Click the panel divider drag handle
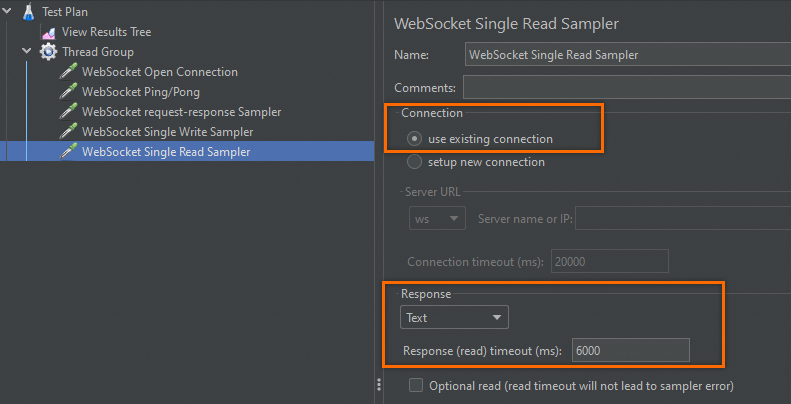Image resolution: width=791 pixels, height=404 pixels. (378, 385)
